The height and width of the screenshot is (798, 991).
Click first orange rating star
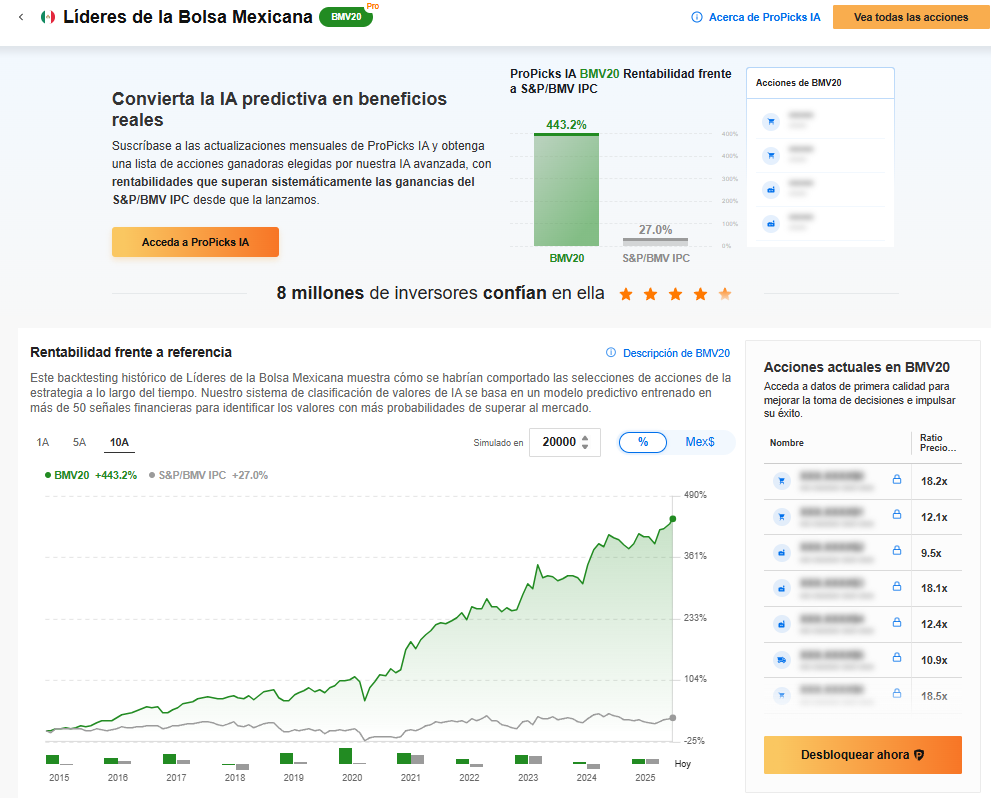626,294
